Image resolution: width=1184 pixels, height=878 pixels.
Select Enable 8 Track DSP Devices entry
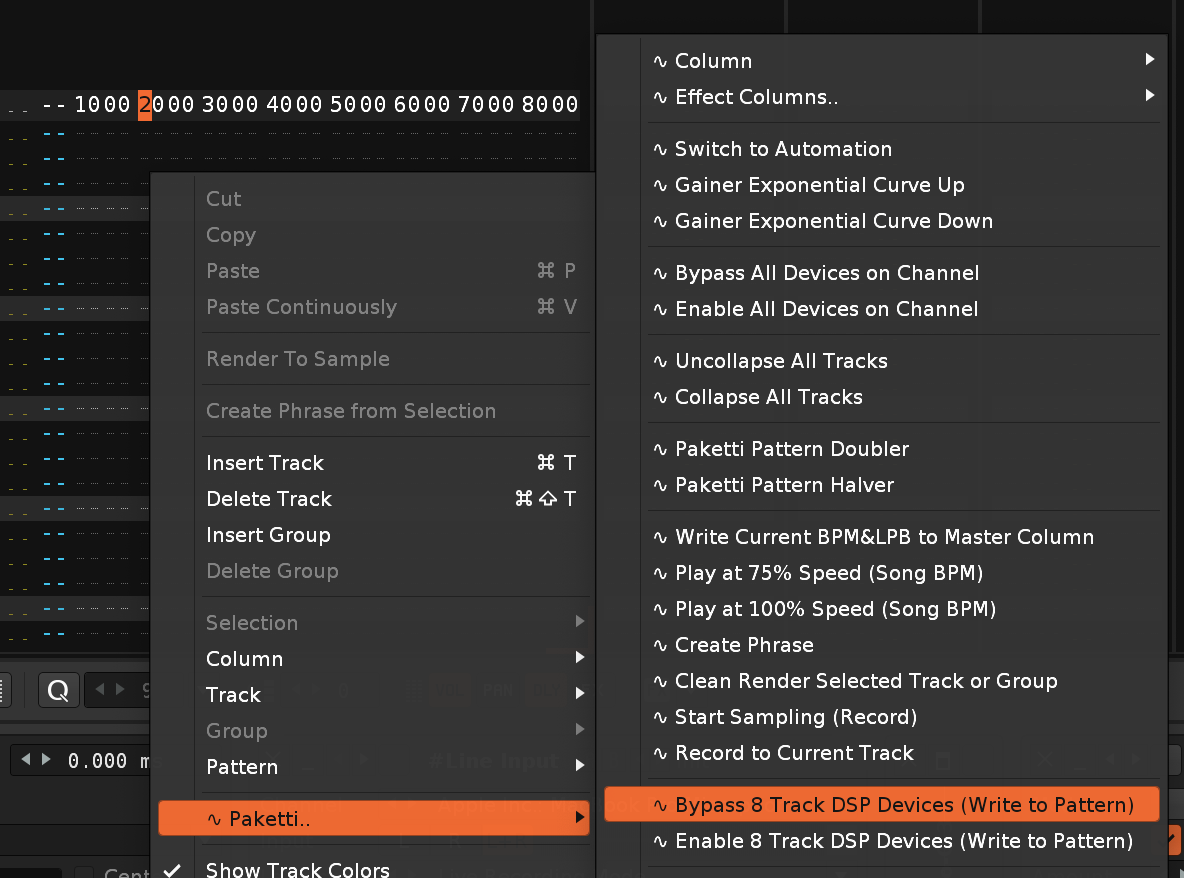click(904, 841)
